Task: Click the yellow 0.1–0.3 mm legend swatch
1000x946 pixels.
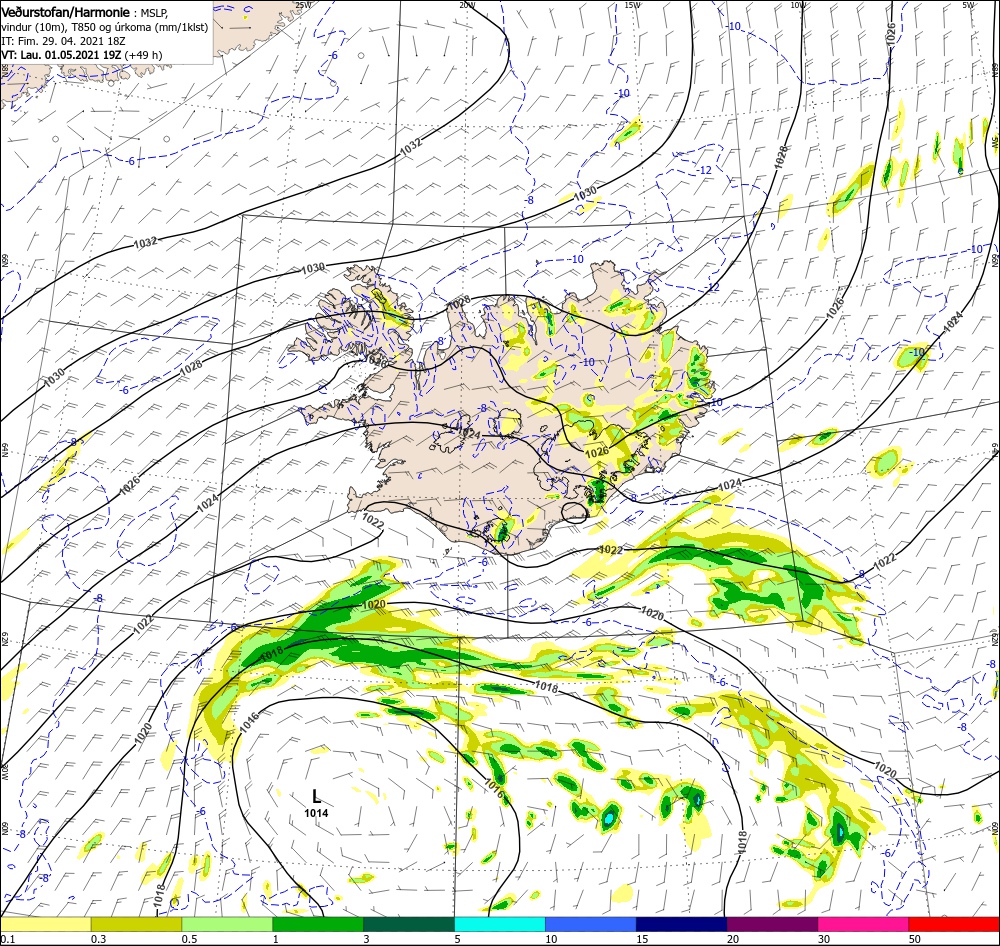Action: [46, 924]
